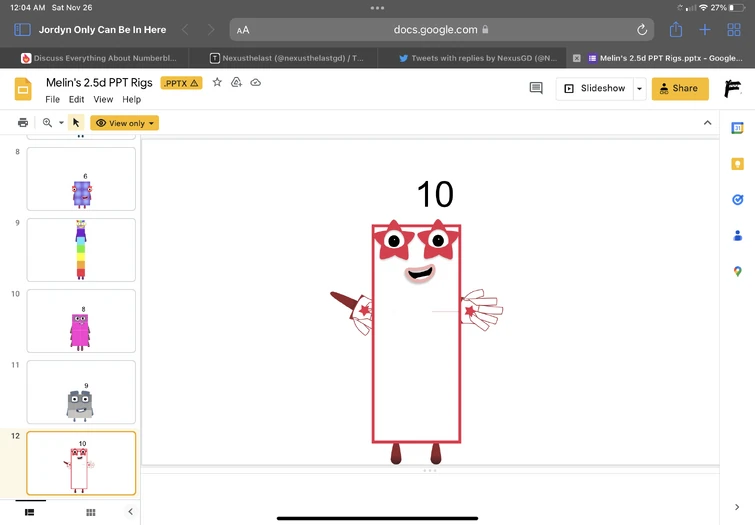Open Google Maps in the side panel
755x525 pixels.
738,271
